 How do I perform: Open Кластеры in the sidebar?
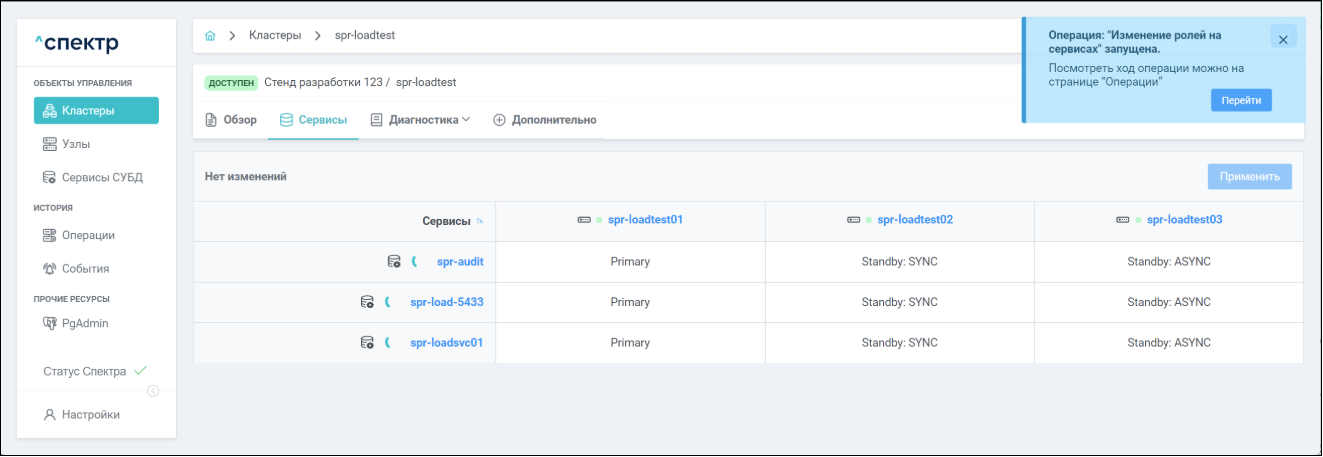click(x=96, y=111)
